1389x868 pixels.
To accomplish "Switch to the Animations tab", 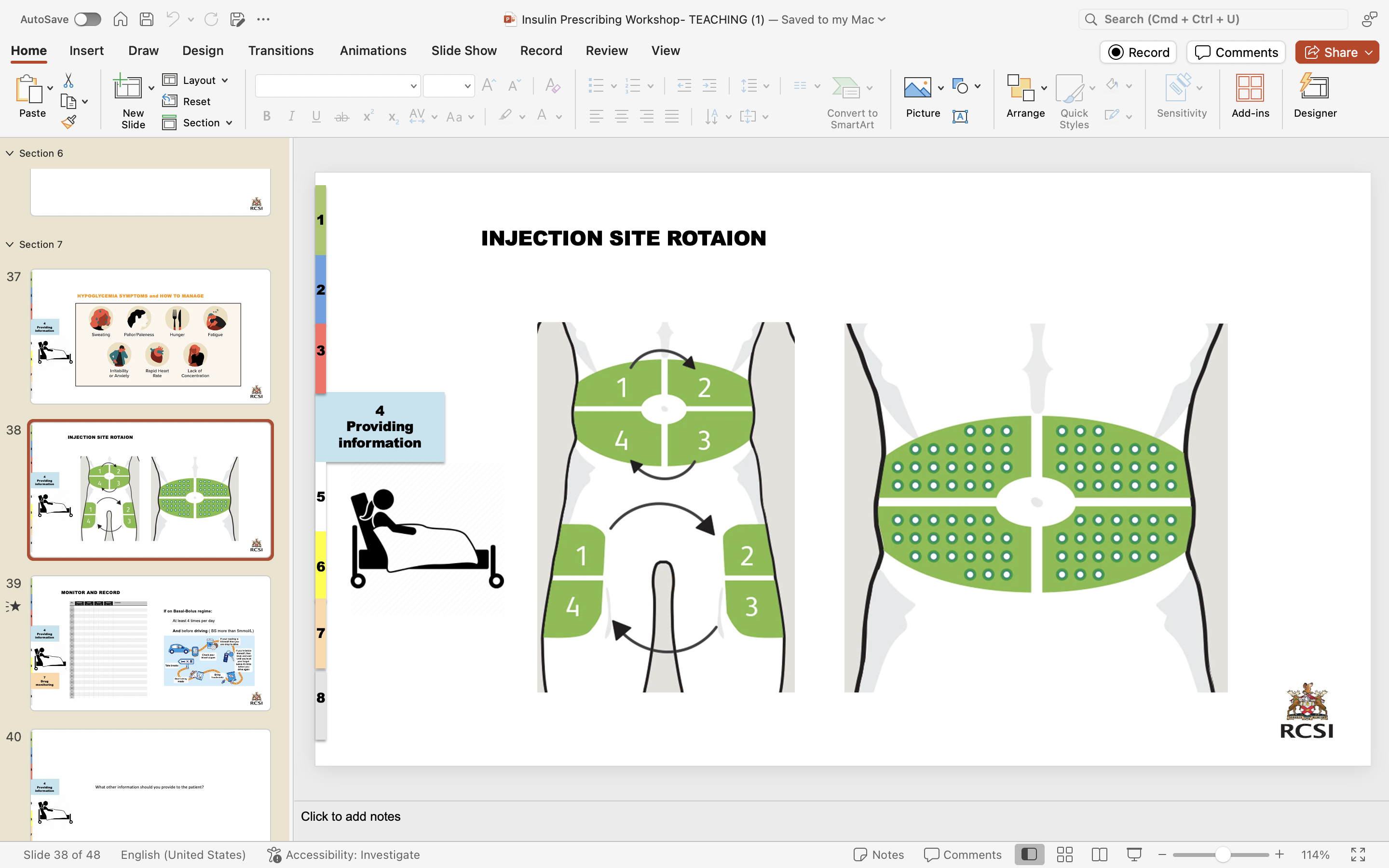I will click(x=373, y=51).
